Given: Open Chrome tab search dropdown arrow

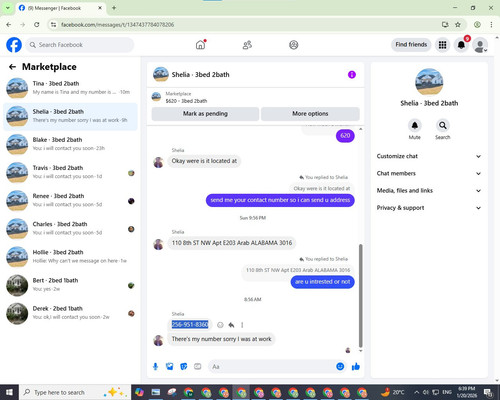Looking at the screenshot, I should pyautogui.click(x=7, y=8).
